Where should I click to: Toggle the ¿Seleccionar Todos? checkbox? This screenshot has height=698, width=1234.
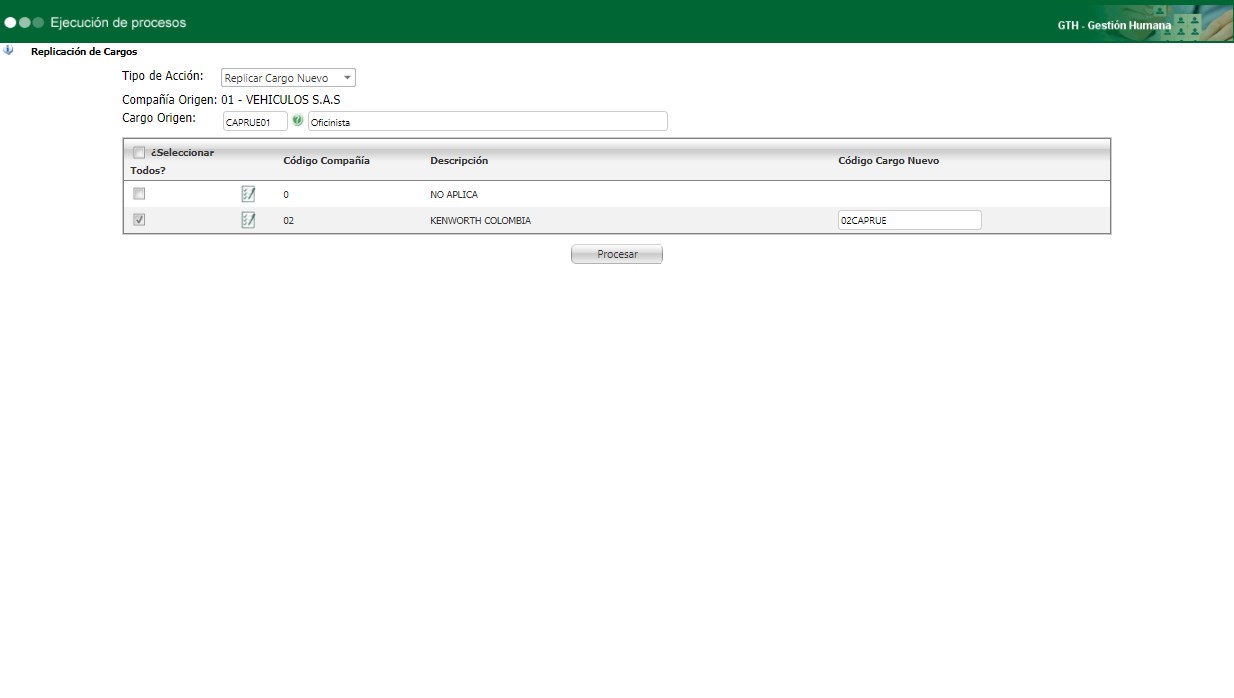pos(139,153)
